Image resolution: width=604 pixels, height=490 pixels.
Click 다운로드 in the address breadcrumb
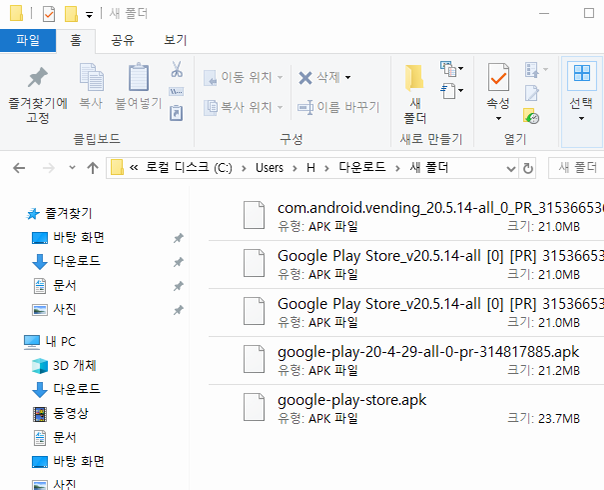(x=362, y=168)
